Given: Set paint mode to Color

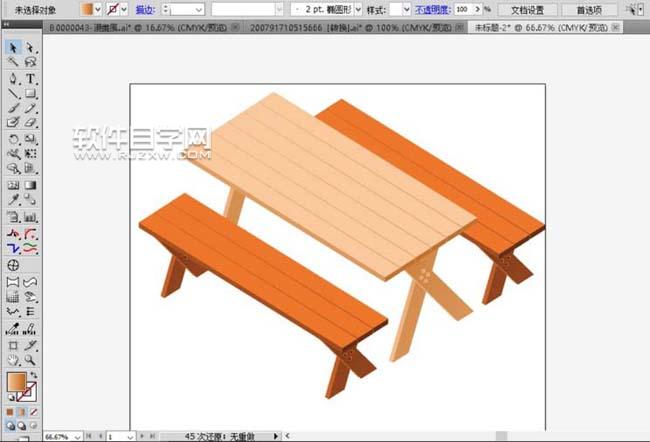Looking at the screenshot, I should click(10, 412).
